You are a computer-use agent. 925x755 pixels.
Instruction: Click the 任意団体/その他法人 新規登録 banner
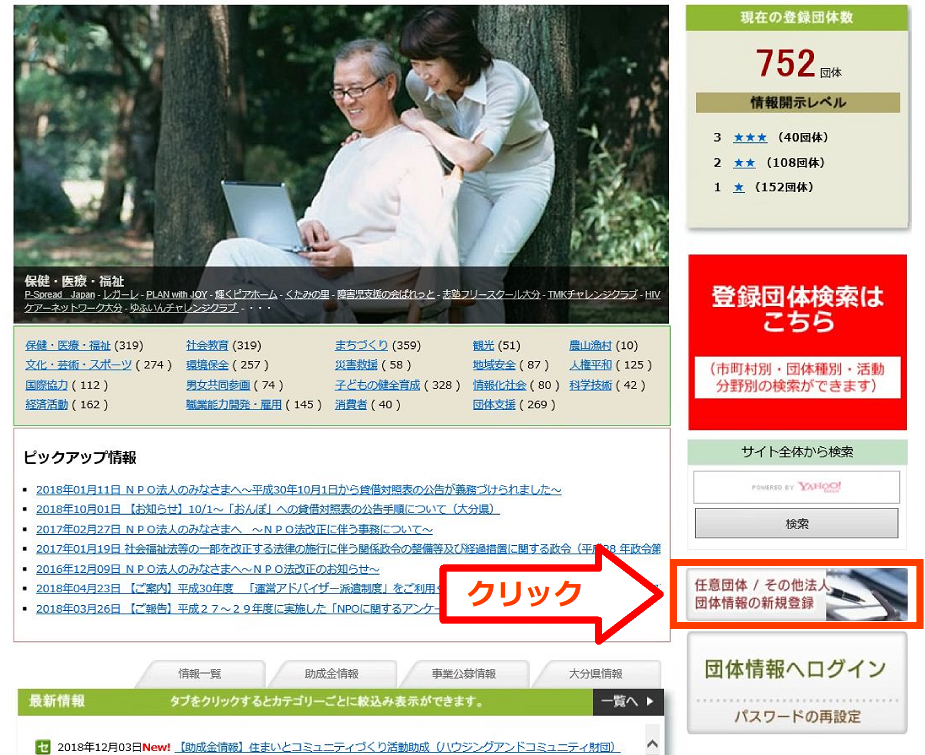click(797, 594)
